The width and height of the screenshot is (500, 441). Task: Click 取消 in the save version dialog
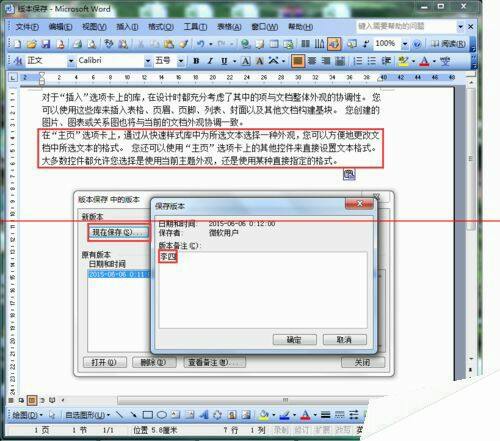point(345,340)
